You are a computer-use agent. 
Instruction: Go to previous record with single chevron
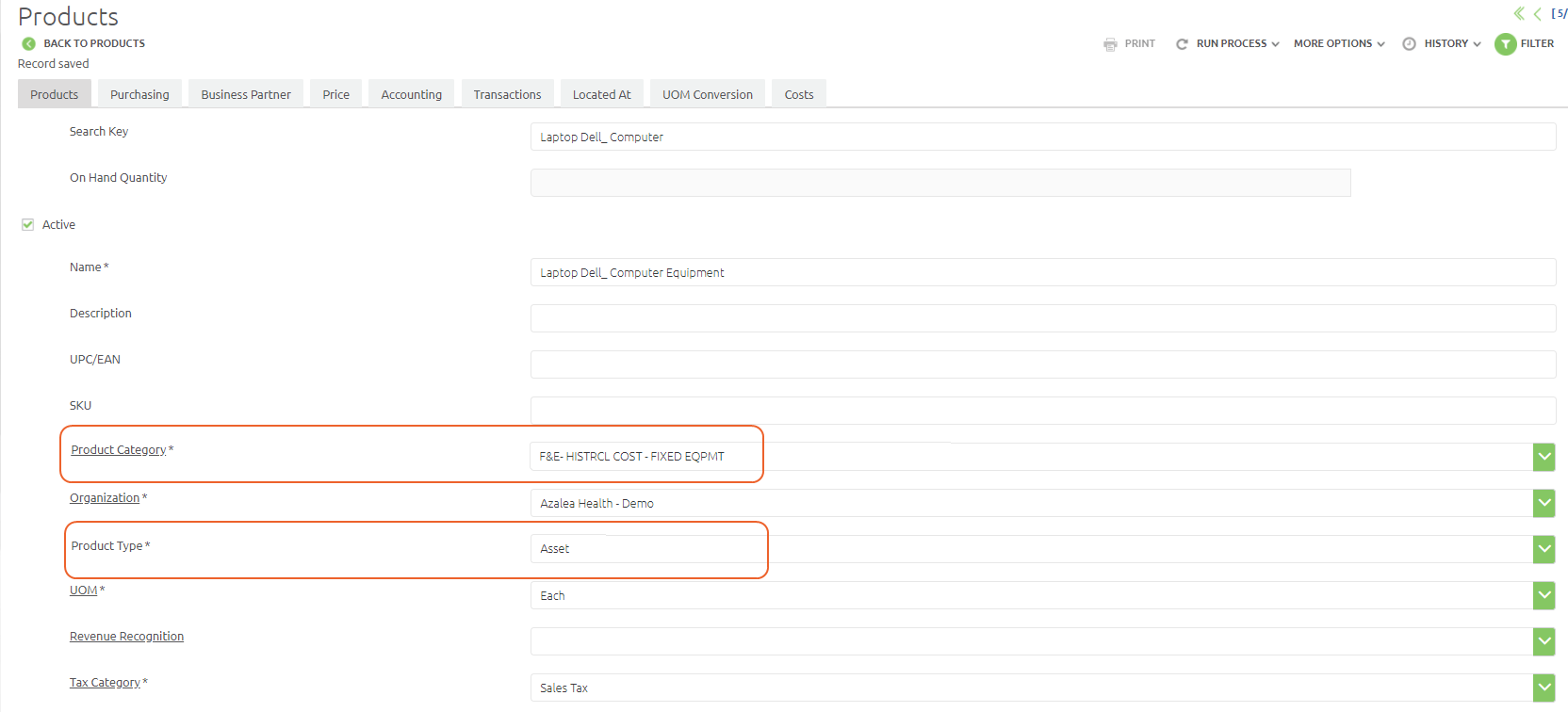[x=1538, y=13]
